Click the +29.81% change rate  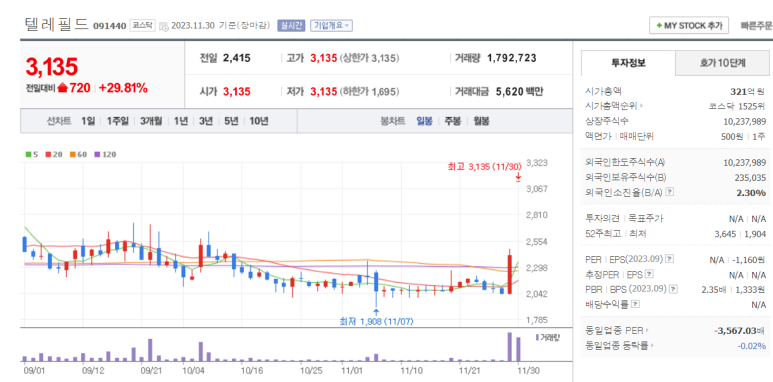point(123,88)
